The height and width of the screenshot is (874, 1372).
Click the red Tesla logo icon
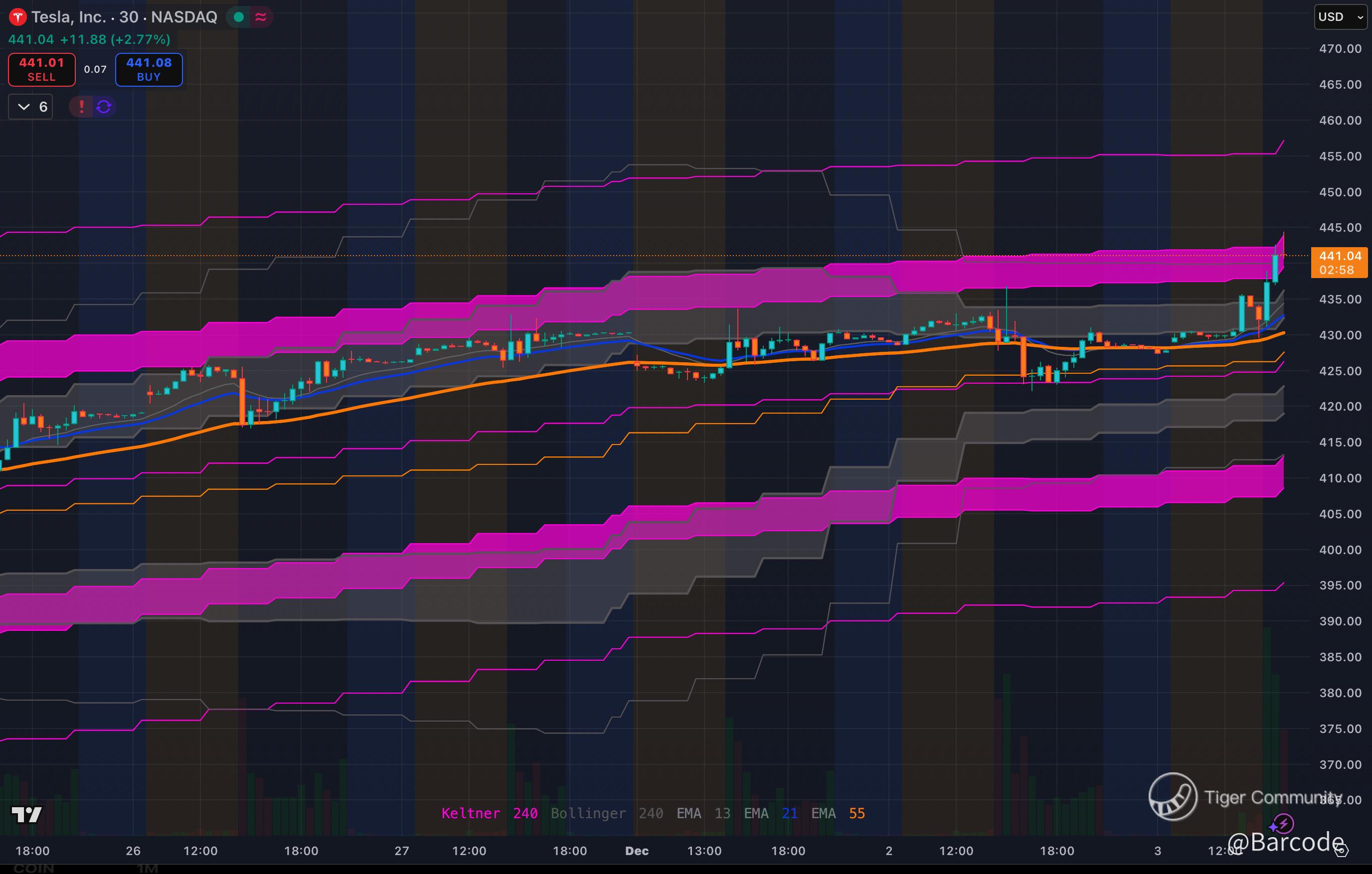17,17
